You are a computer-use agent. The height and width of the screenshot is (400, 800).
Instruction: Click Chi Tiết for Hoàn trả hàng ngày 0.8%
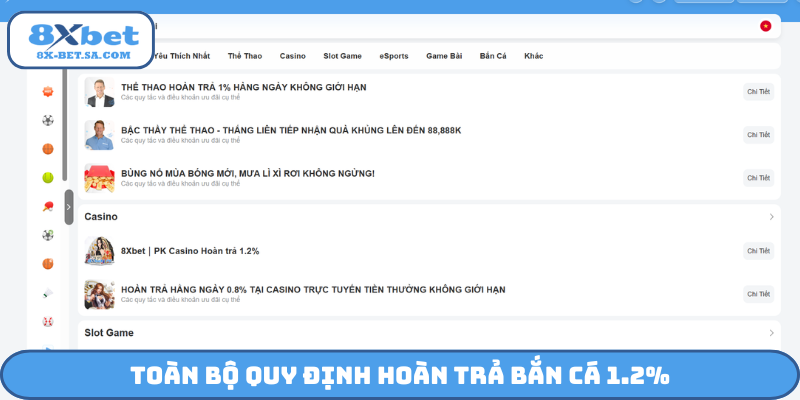click(758, 294)
